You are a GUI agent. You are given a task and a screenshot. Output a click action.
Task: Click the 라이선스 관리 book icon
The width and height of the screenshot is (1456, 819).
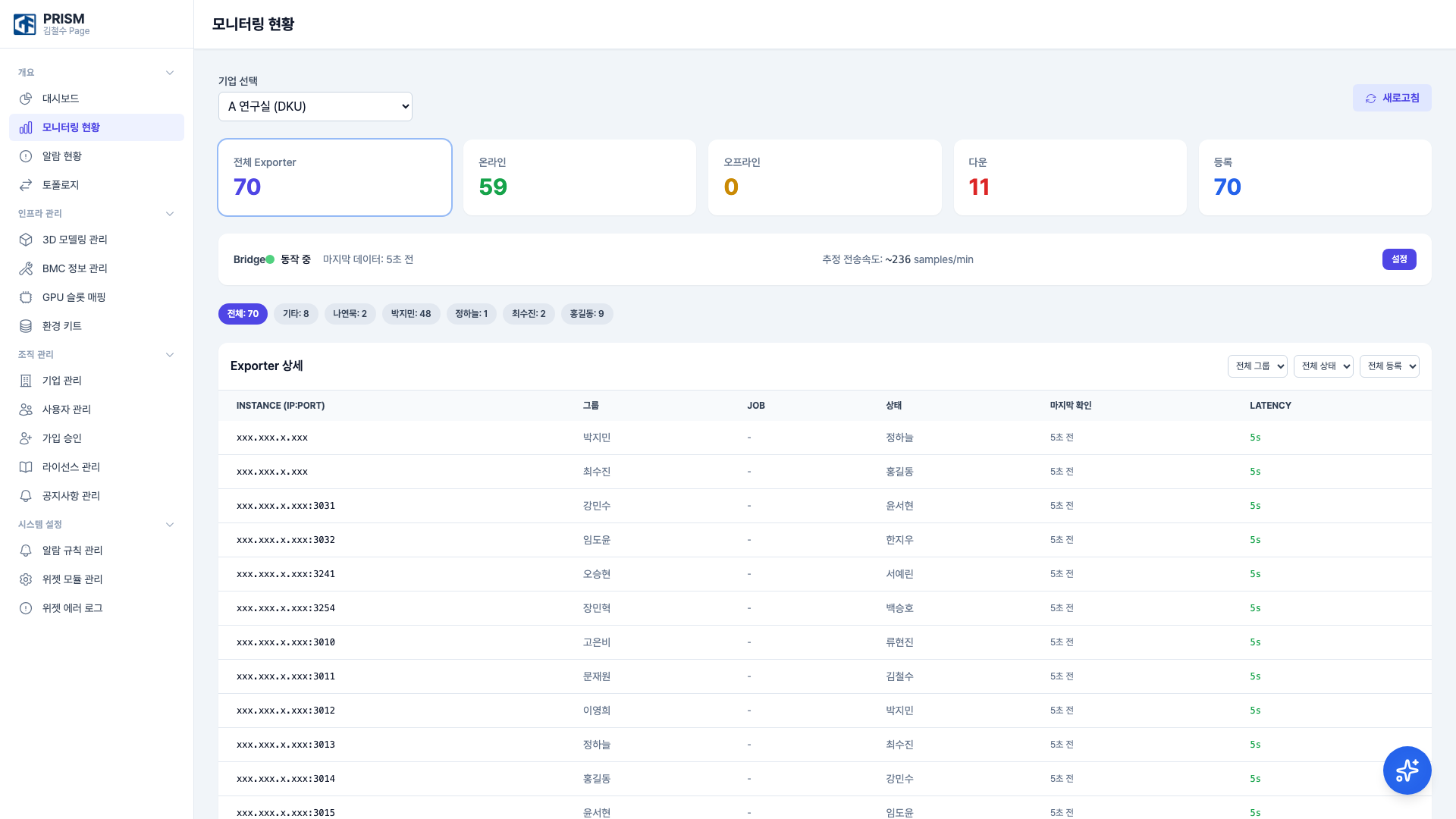(x=26, y=467)
